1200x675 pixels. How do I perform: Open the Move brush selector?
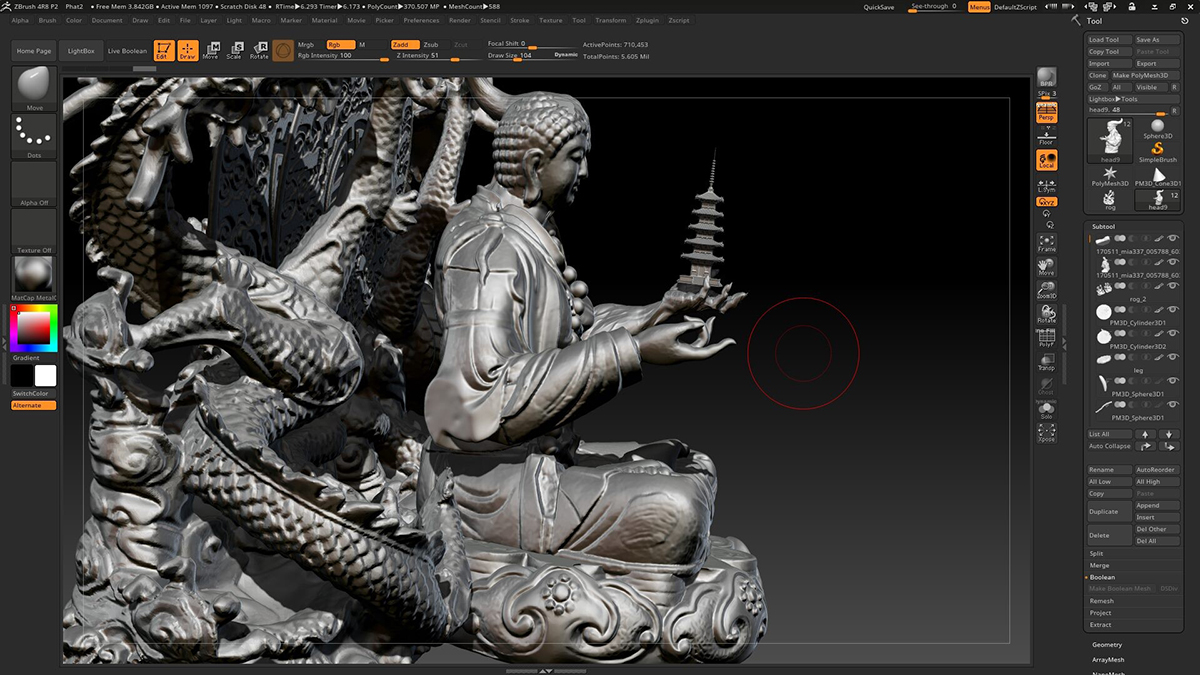coord(34,88)
